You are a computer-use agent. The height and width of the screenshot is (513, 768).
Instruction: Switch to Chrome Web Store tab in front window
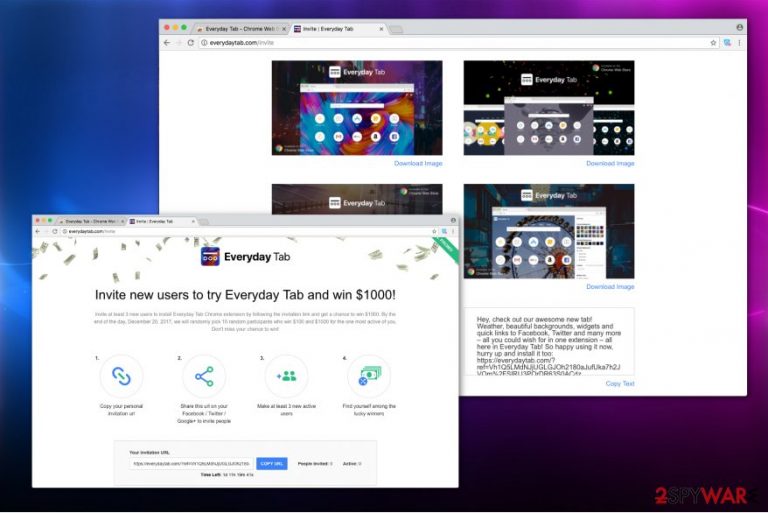pyautogui.click(x=92, y=221)
